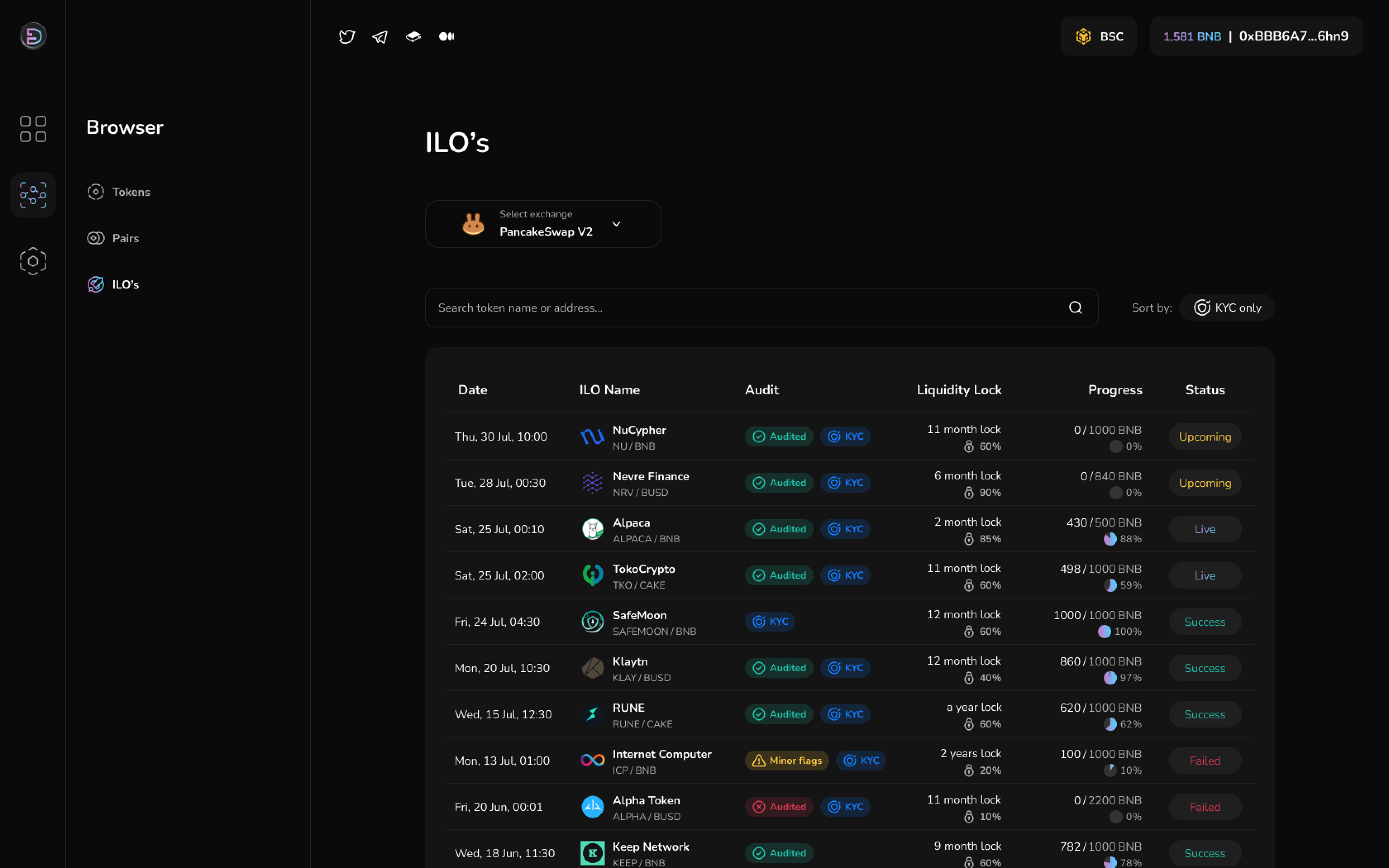Open the Tokens section
Screen dimensions: 1389x868
click(119, 192)
